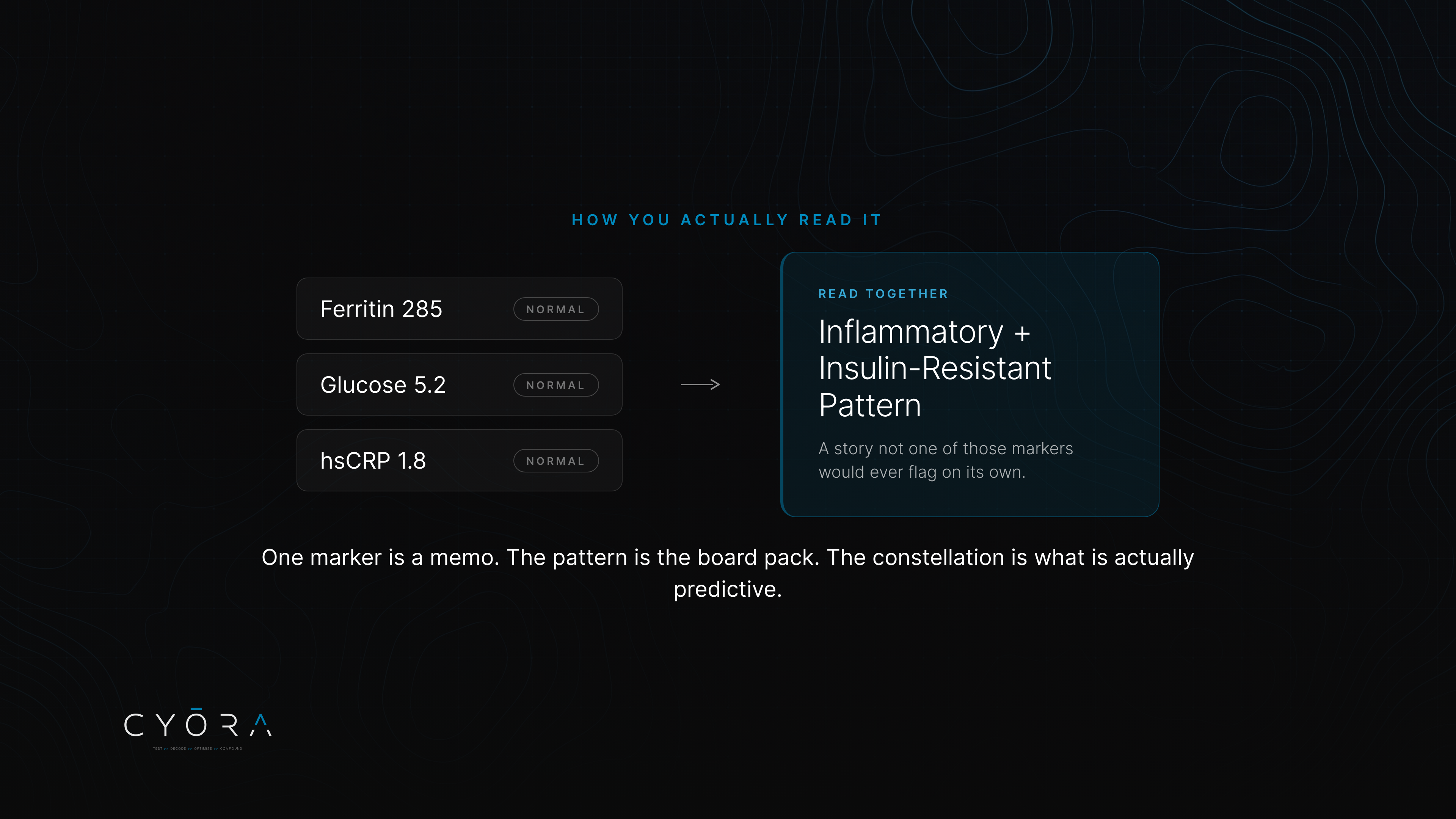Click the hsCRP 1.8 text label
This screenshot has height=819, width=1456.
[373, 461]
